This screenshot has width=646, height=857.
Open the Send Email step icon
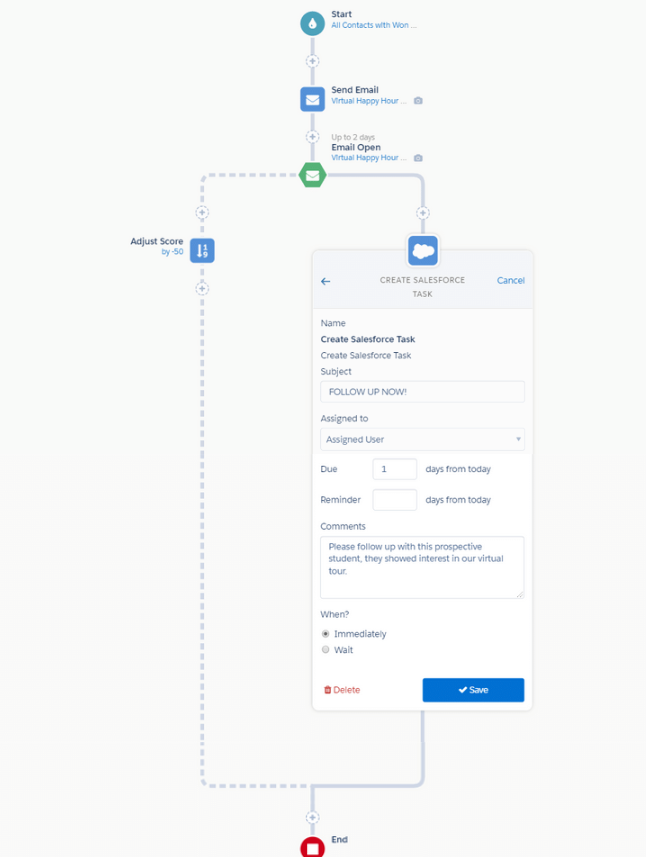coord(313,99)
